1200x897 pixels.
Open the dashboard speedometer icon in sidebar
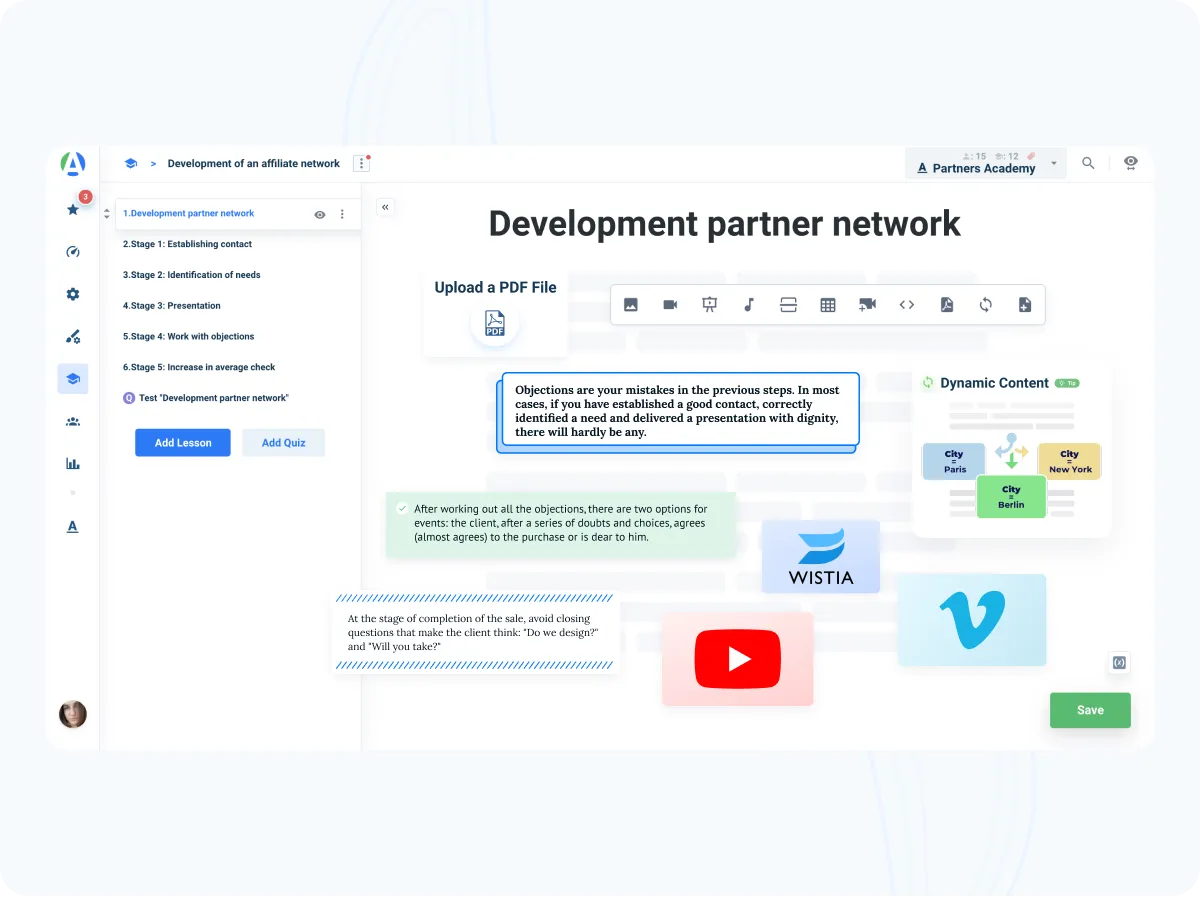coord(73,252)
